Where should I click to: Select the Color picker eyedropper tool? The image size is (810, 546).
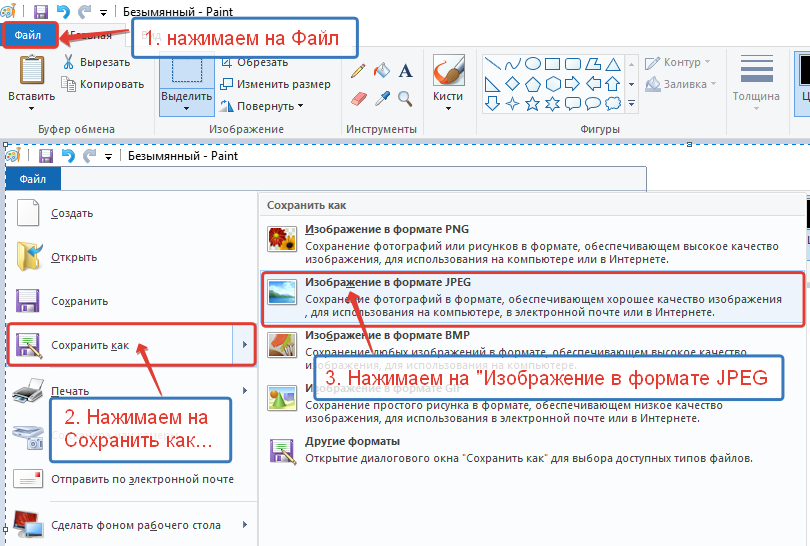point(382,98)
